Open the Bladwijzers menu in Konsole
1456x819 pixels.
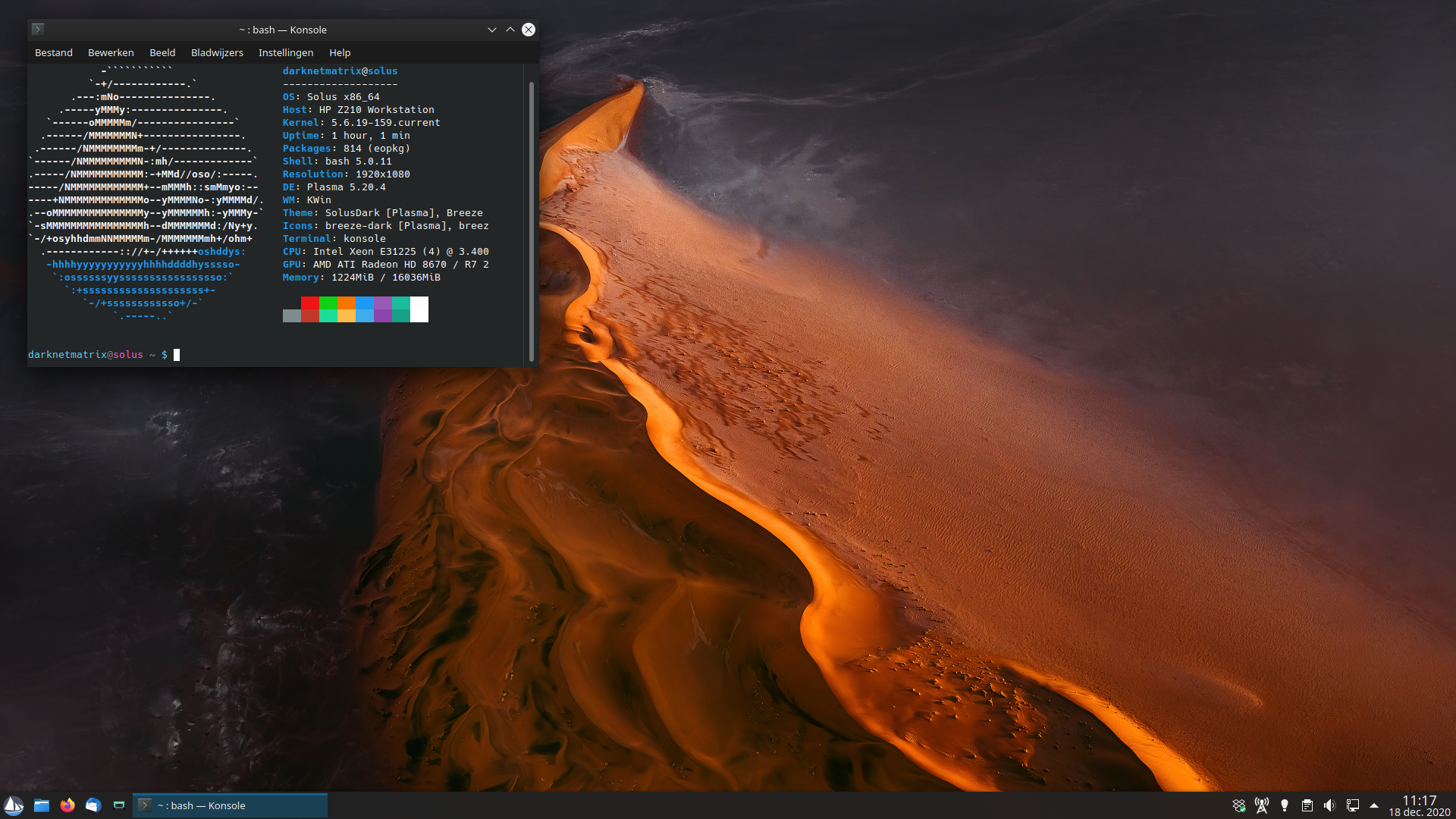217,52
